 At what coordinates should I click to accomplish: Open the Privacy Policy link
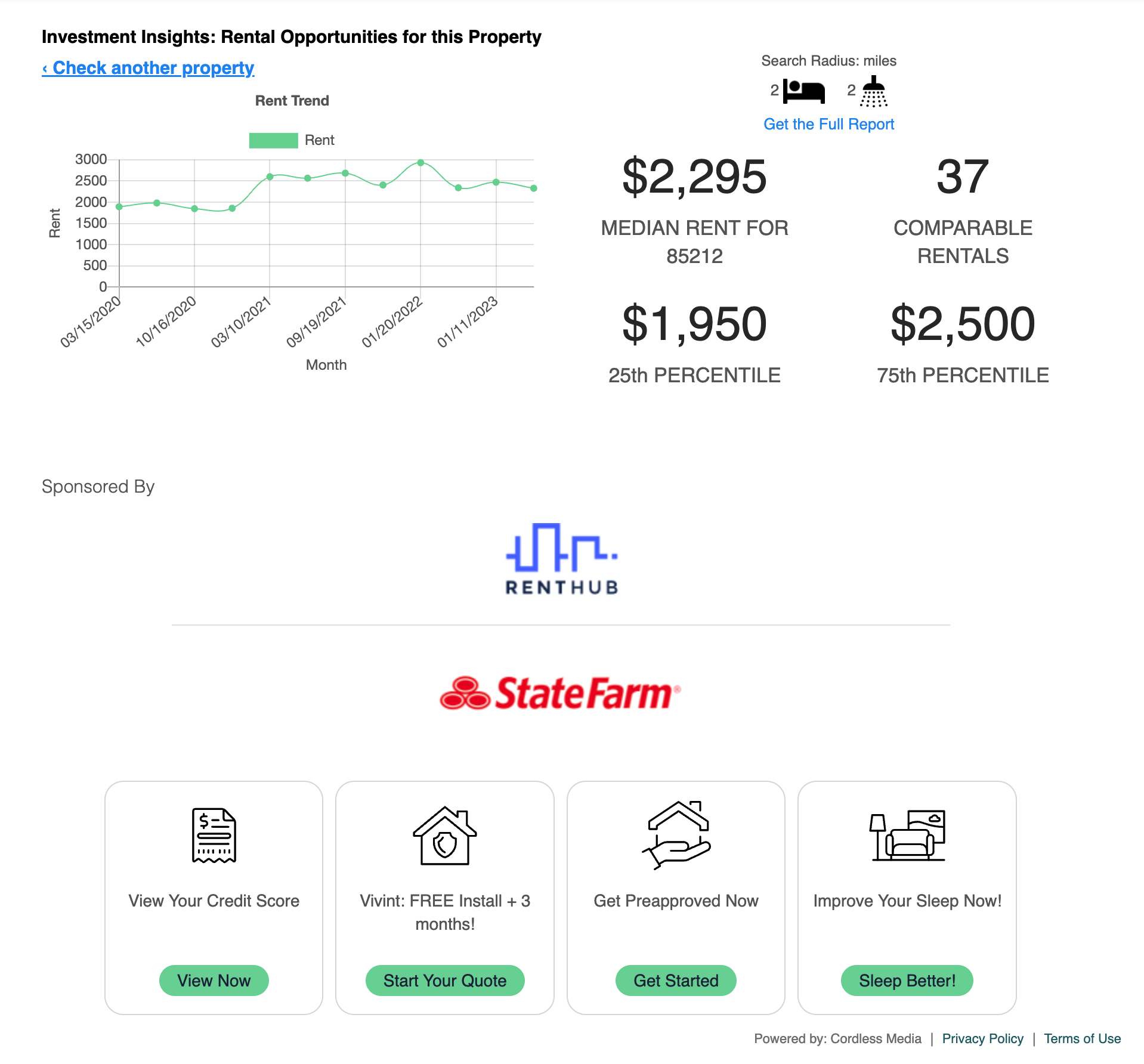point(982,1038)
